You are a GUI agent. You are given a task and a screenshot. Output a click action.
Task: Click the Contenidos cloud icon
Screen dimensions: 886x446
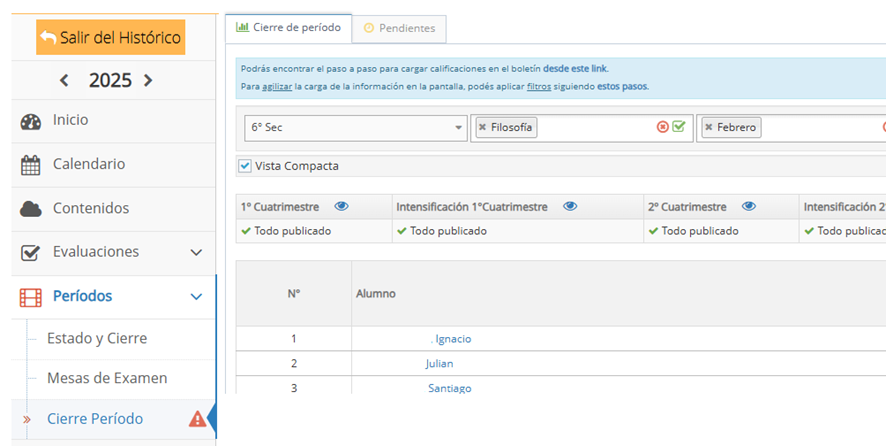[x=31, y=209]
